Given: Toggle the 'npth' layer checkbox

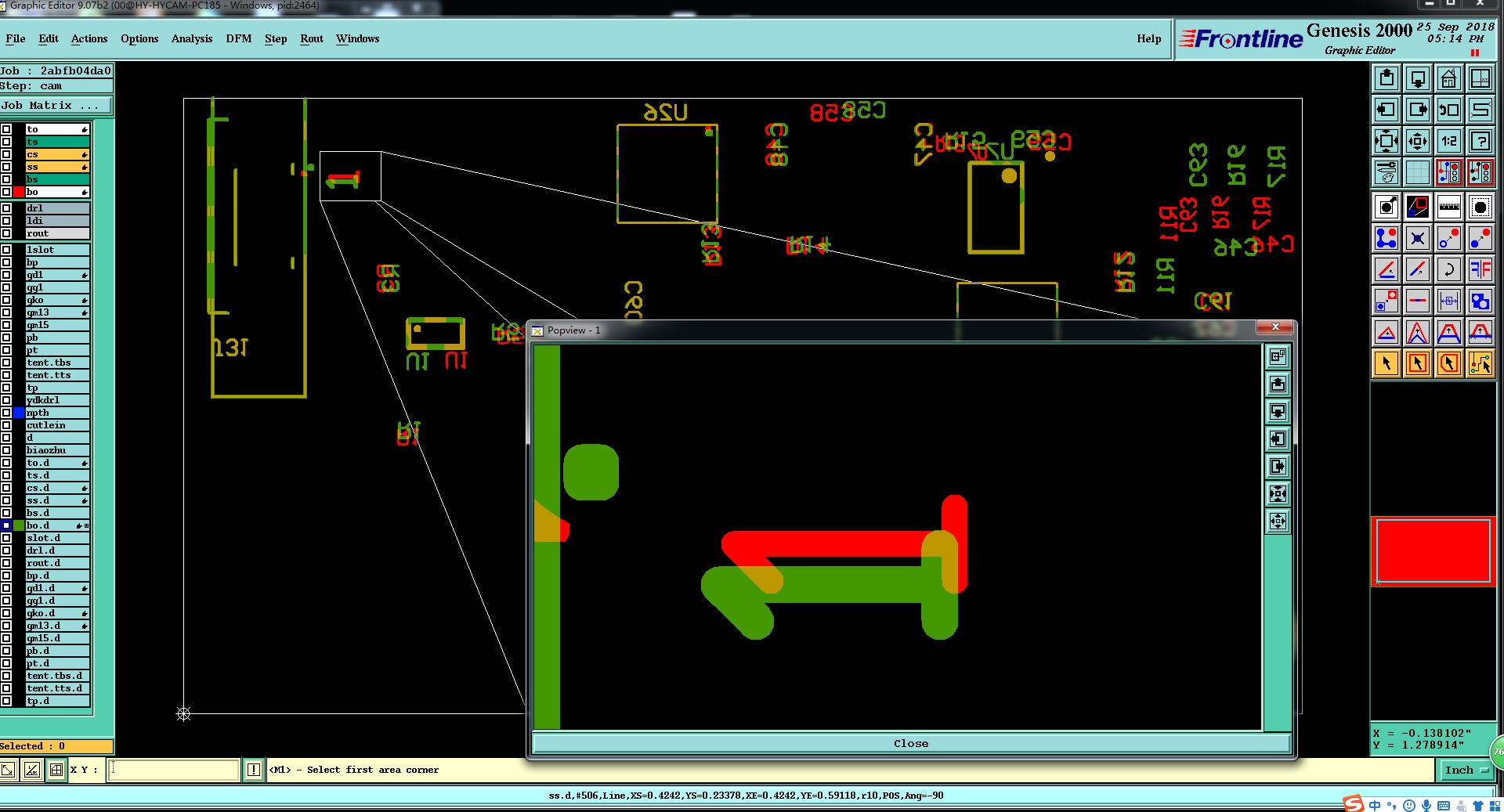Looking at the screenshot, I should point(6,413).
